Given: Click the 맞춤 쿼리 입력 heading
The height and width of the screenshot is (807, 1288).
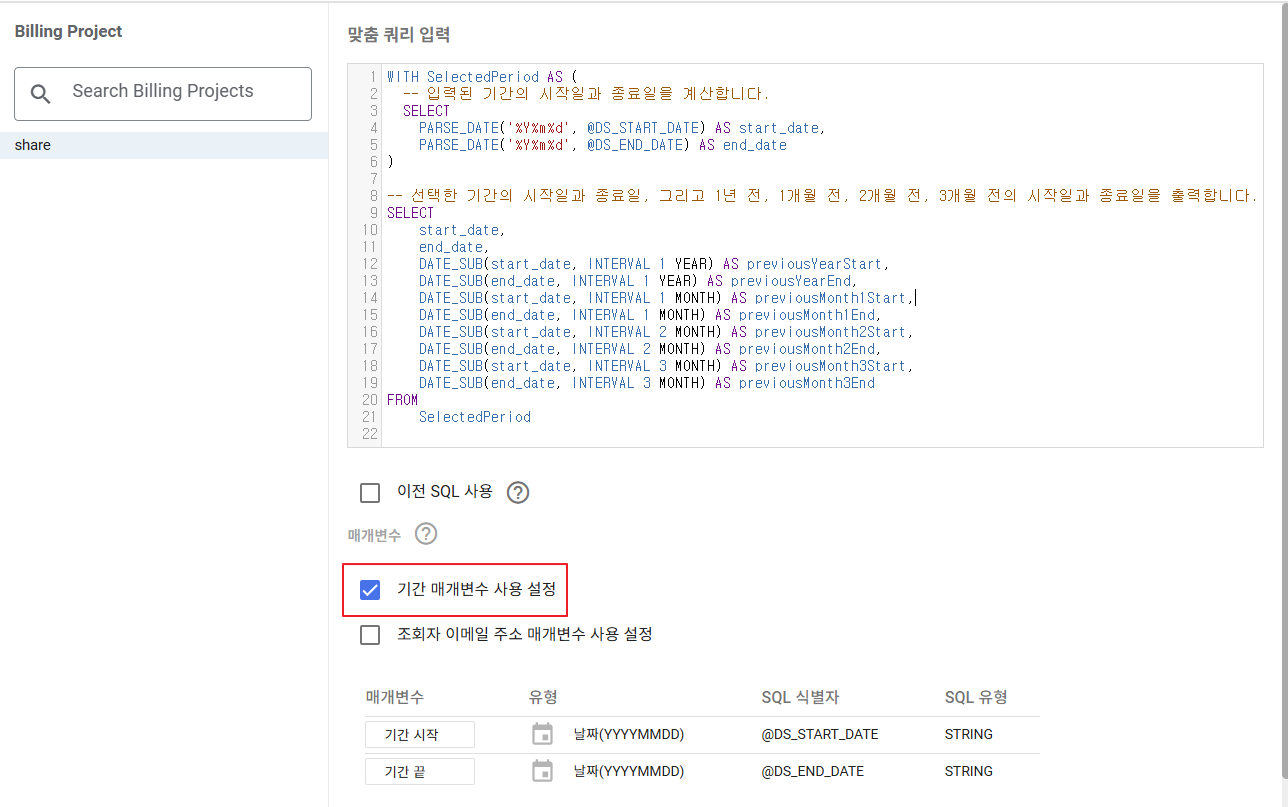Looking at the screenshot, I should click(x=399, y=35).
